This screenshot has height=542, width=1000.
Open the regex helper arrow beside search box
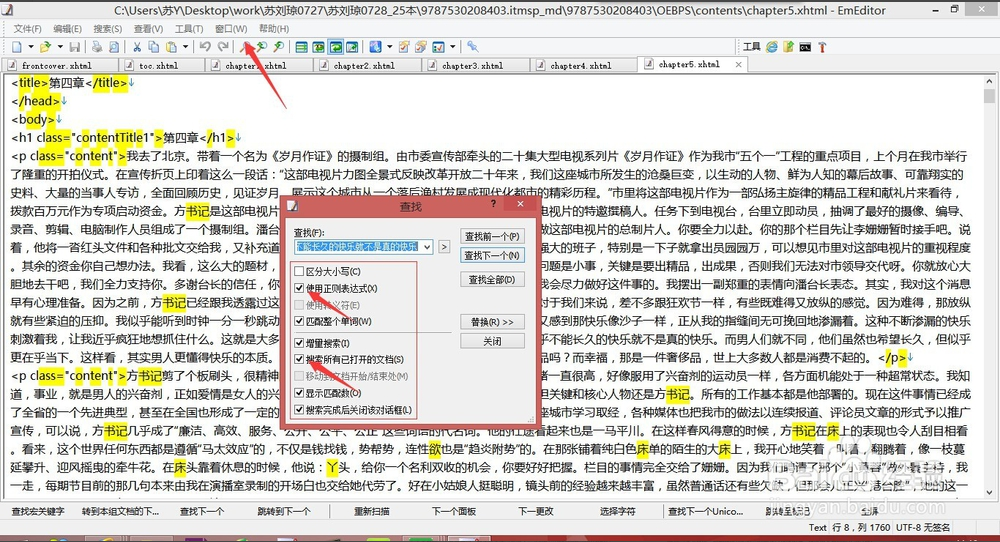point(444,247)
